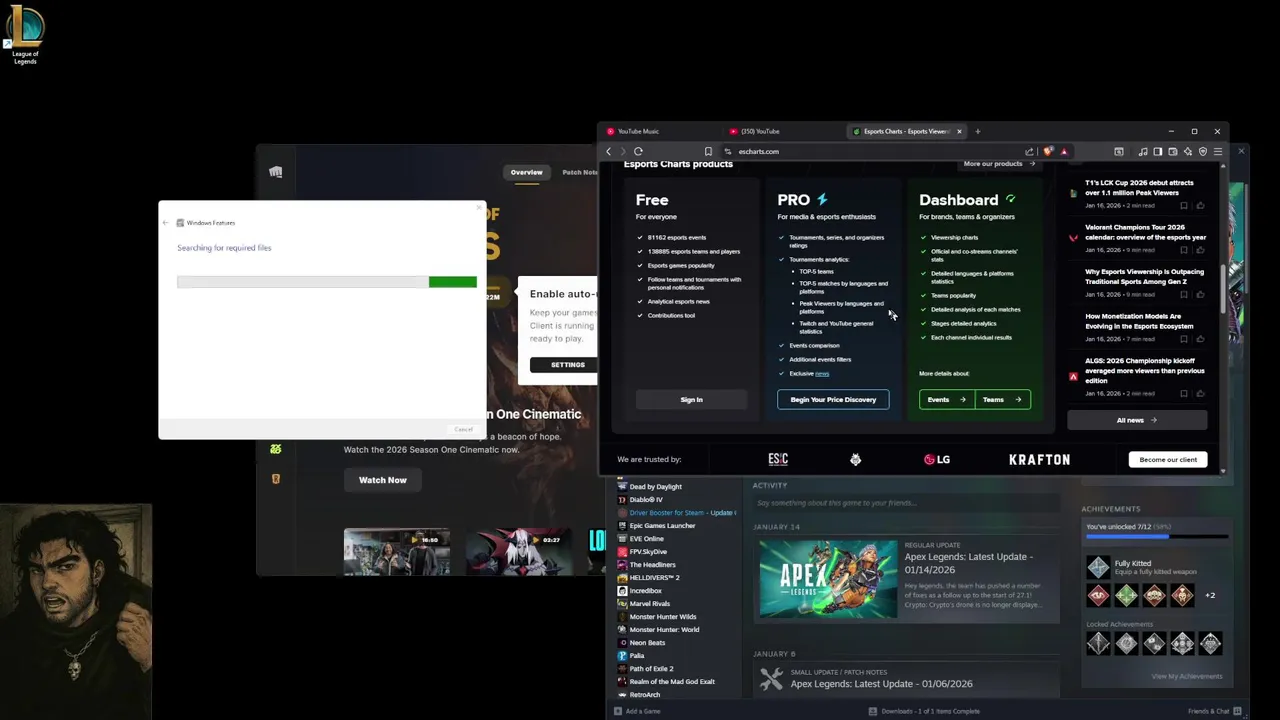Expand the +2 more achievements in Steam
The height and width of the screenshot is (720, 1280).
pos(1210,595)
